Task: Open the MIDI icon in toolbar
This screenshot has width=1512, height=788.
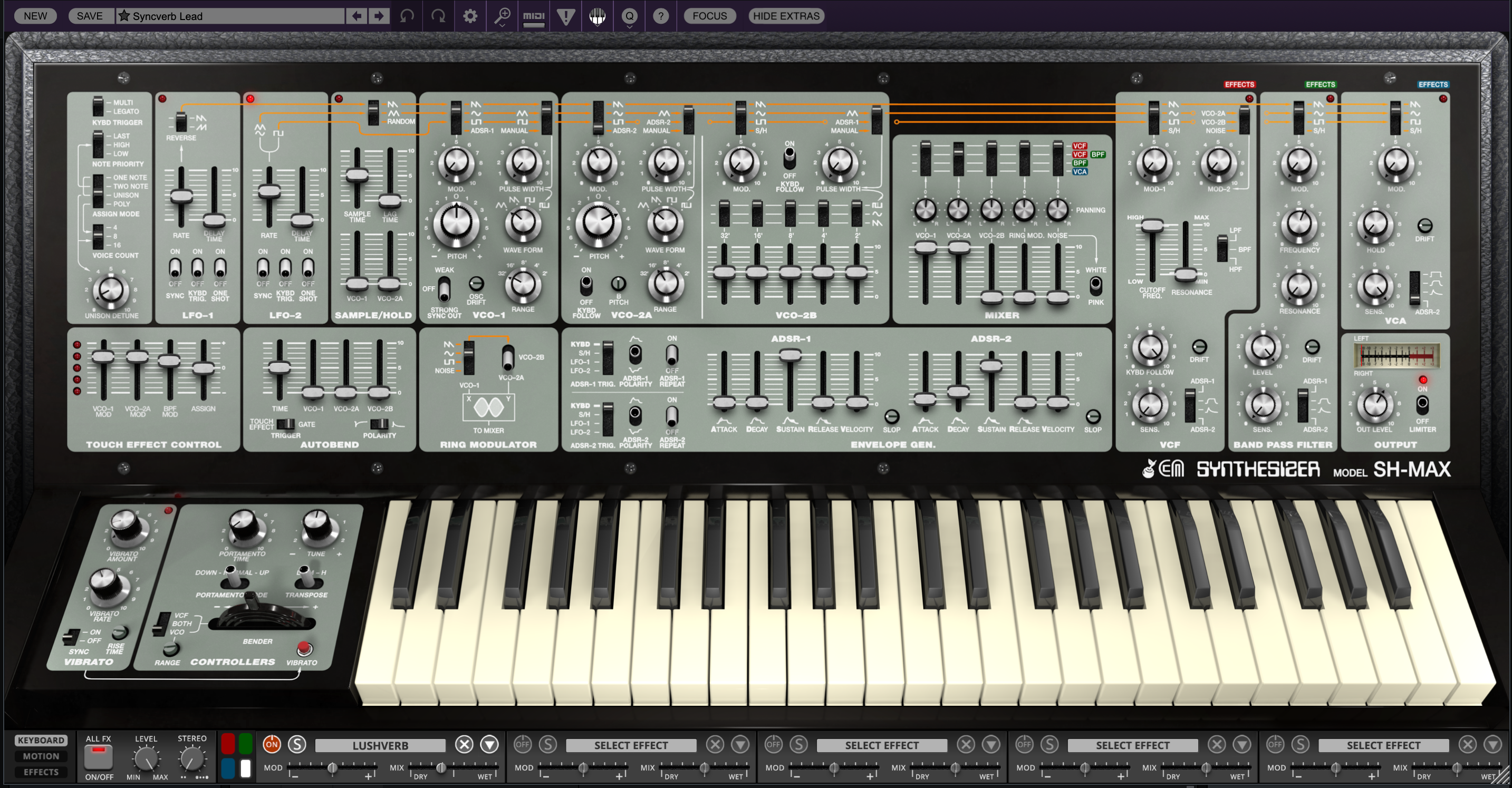Action: click(534, 16)
